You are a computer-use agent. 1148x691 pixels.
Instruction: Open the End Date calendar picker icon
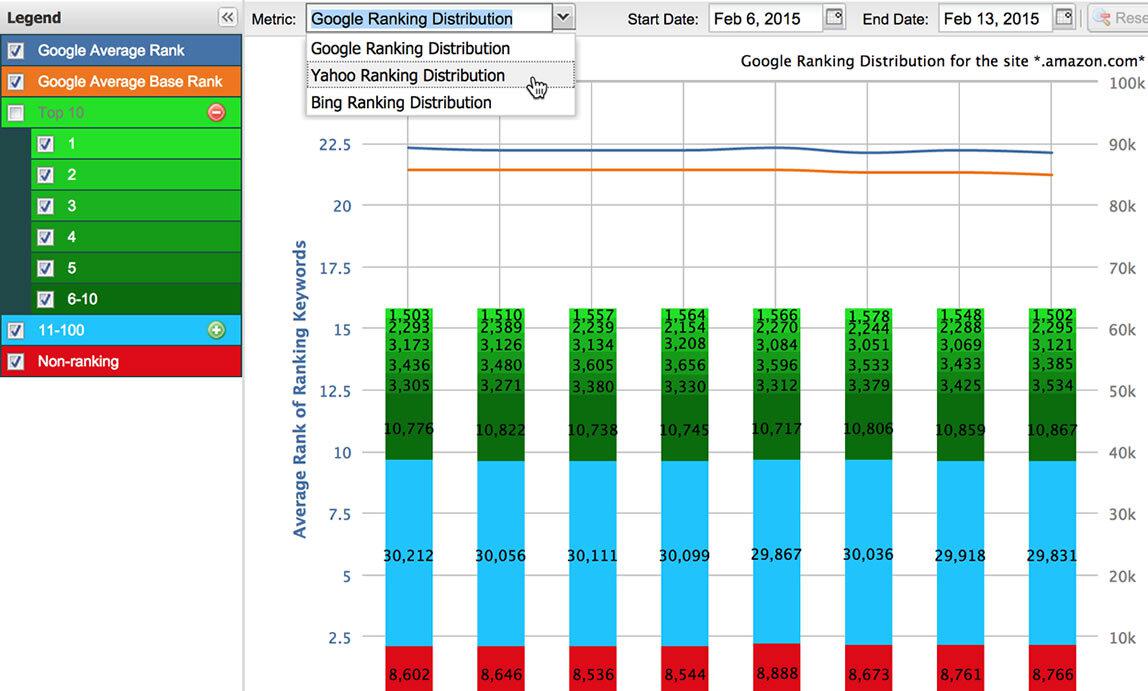(1062, 17)
